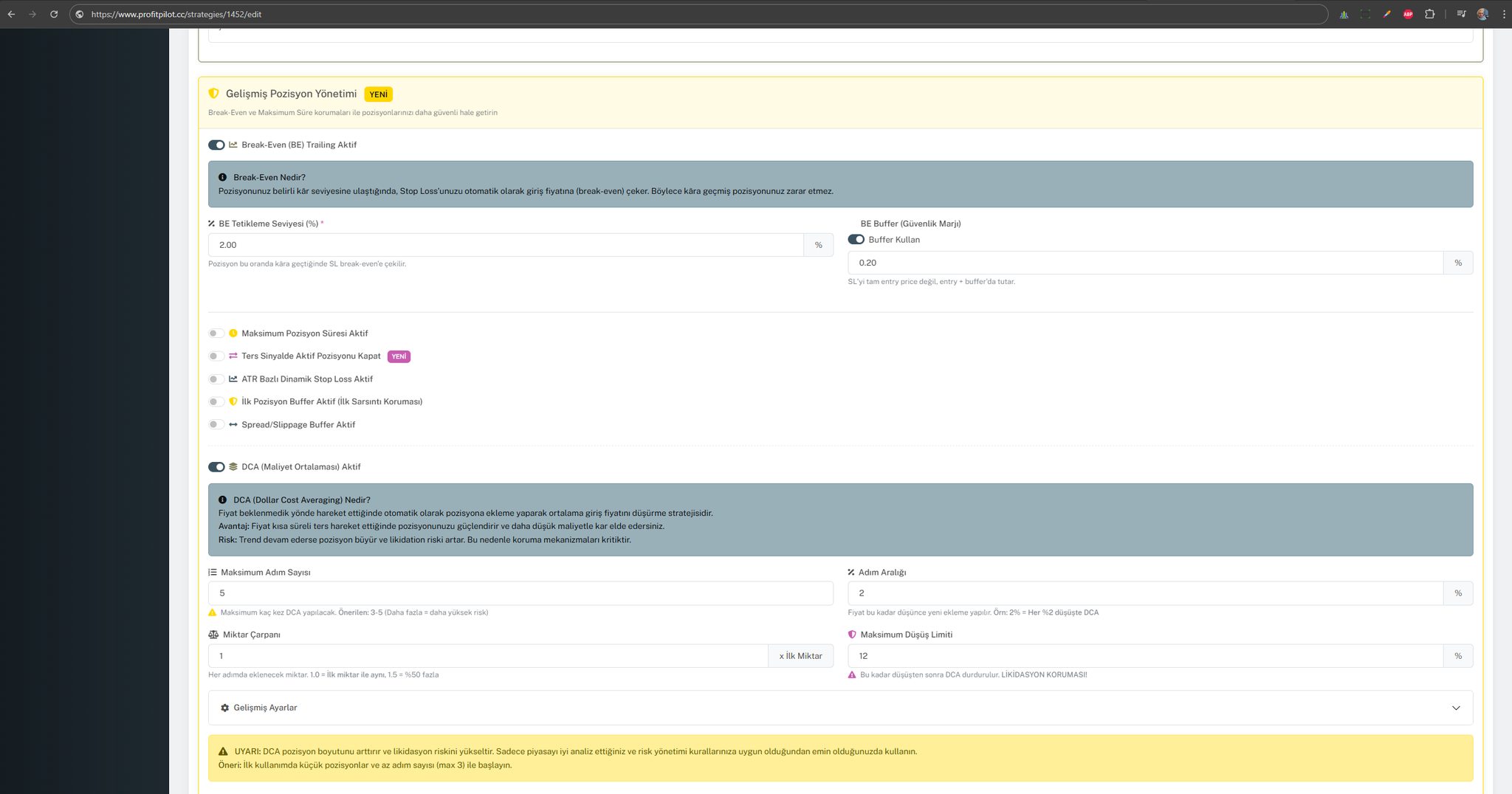Click the site information globe icon
The width and height of the screenshot is (1512, 794).
(x=80, y=14)
